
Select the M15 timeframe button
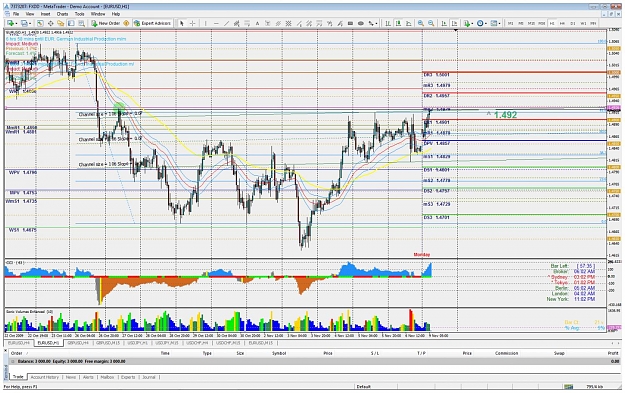point(531,23)
